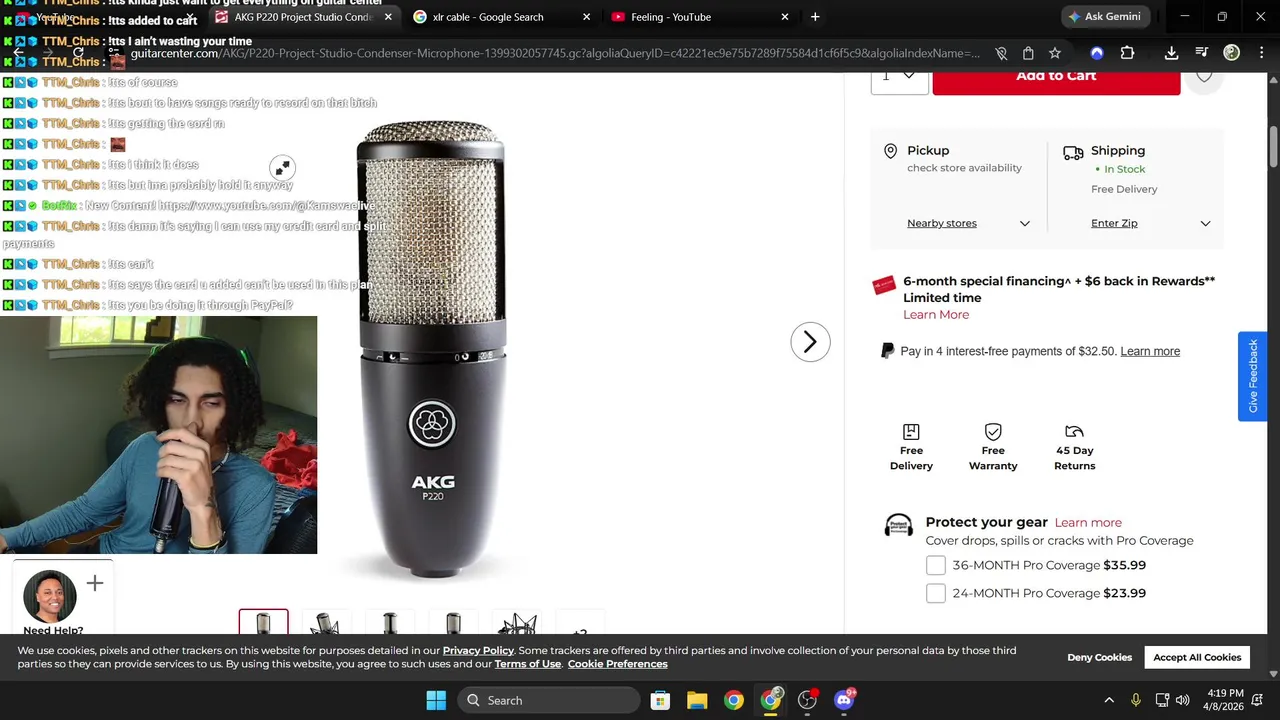1280x720 pixels.
Task: Open Terms of Use link
Action: [x=528, y=664]
